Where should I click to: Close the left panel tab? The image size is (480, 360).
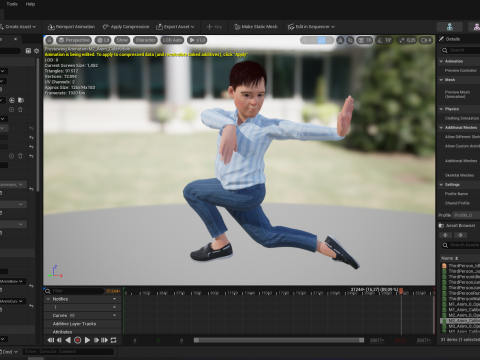(15, 39)
